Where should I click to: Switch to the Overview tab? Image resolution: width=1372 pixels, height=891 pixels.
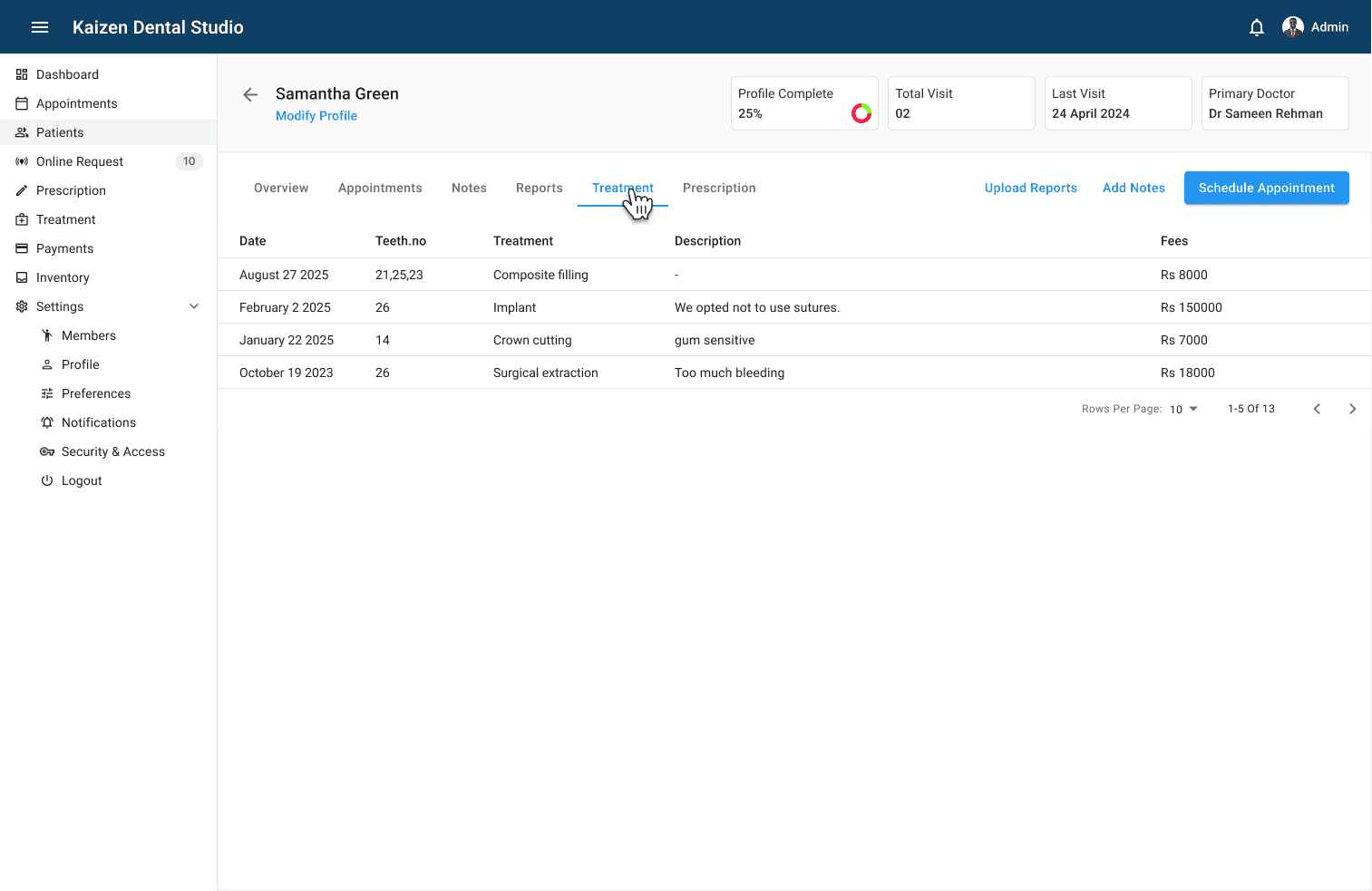[x=281, y=188]
